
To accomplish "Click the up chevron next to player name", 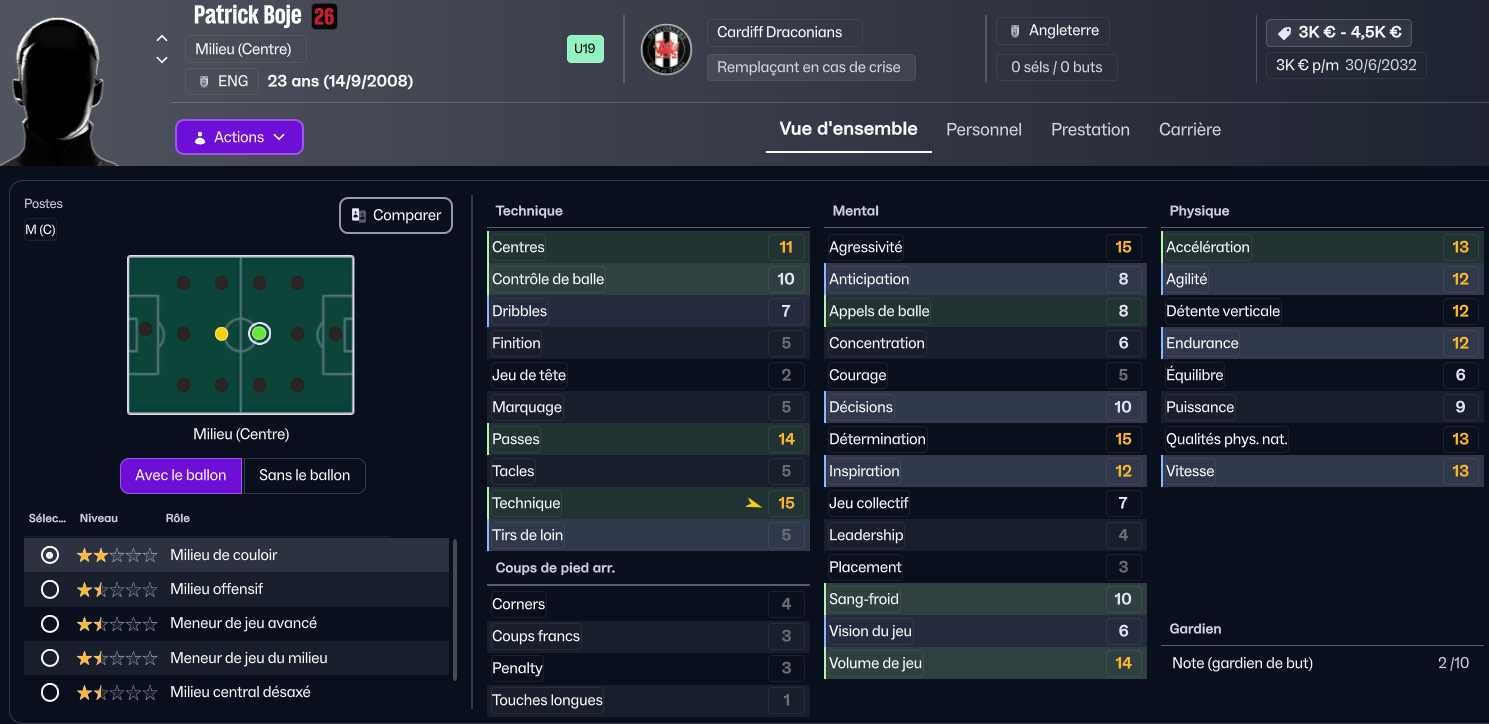I will click(x=162, y=39).
